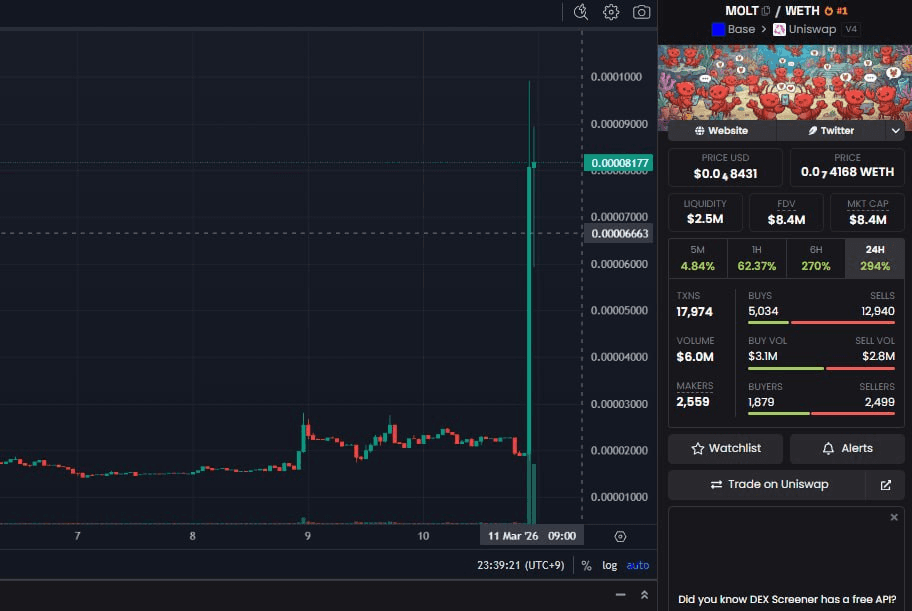912x611 pixels.
Task: Take a chart snapshot with camera icon
Action: pos(641,12)
